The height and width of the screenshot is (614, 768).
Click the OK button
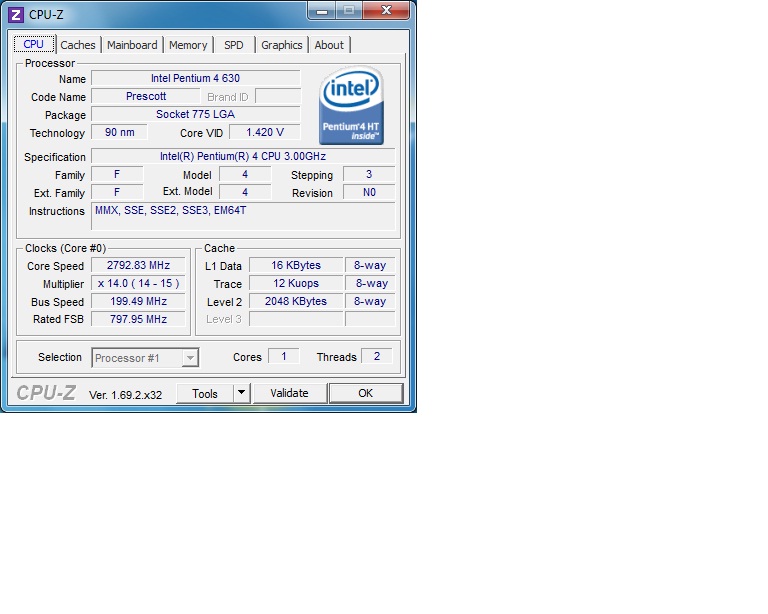pyautogui.click(x=366, y=393)
